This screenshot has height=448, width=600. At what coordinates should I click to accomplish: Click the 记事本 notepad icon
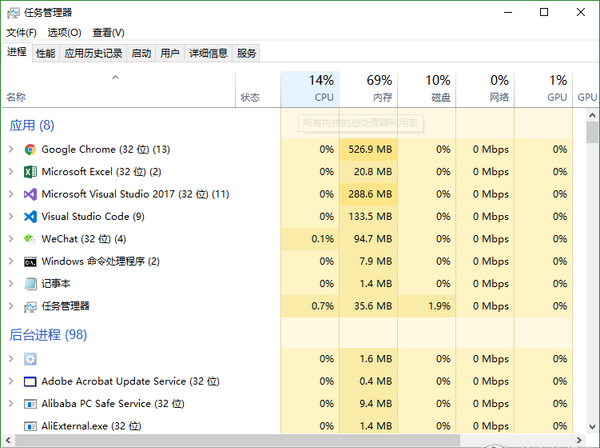30,284
